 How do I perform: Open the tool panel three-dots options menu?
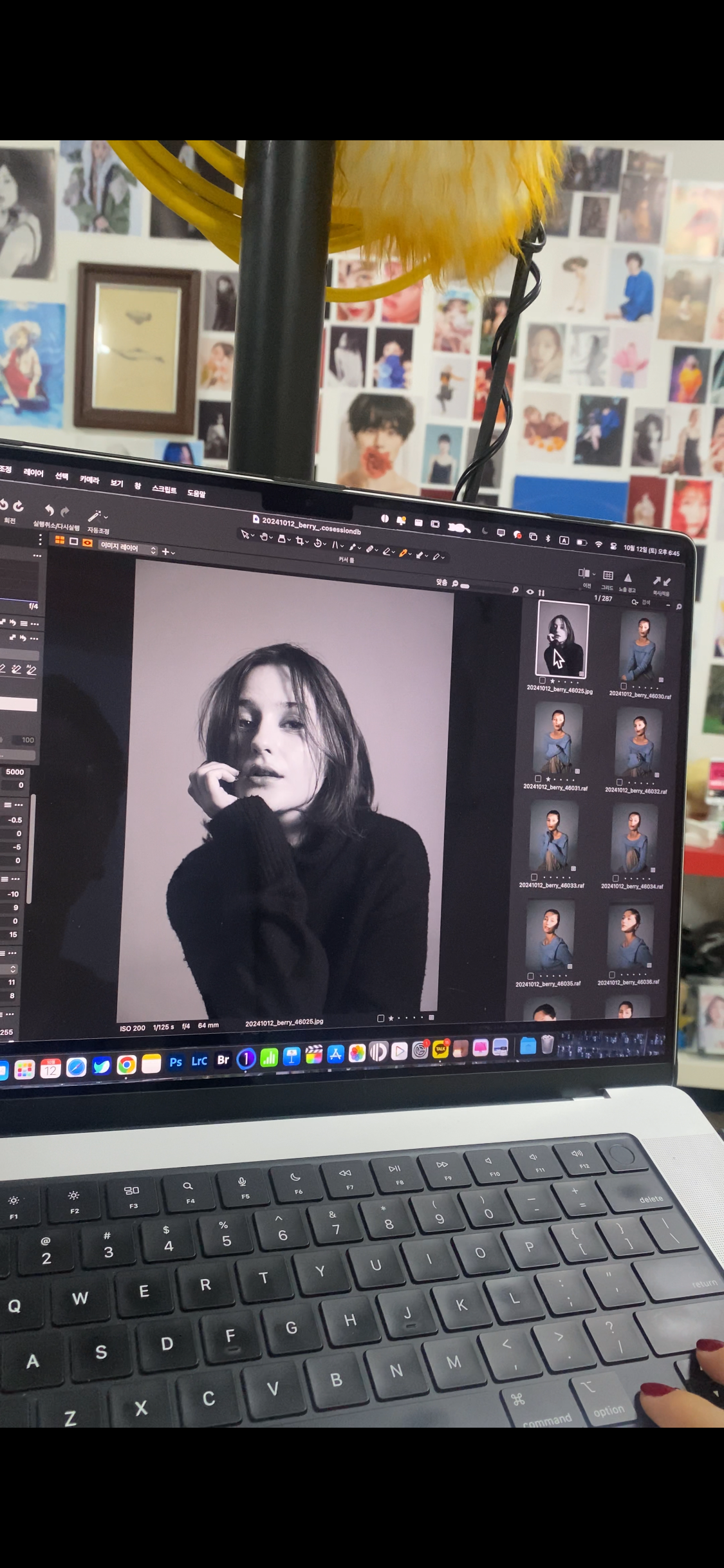pos(41,539)
